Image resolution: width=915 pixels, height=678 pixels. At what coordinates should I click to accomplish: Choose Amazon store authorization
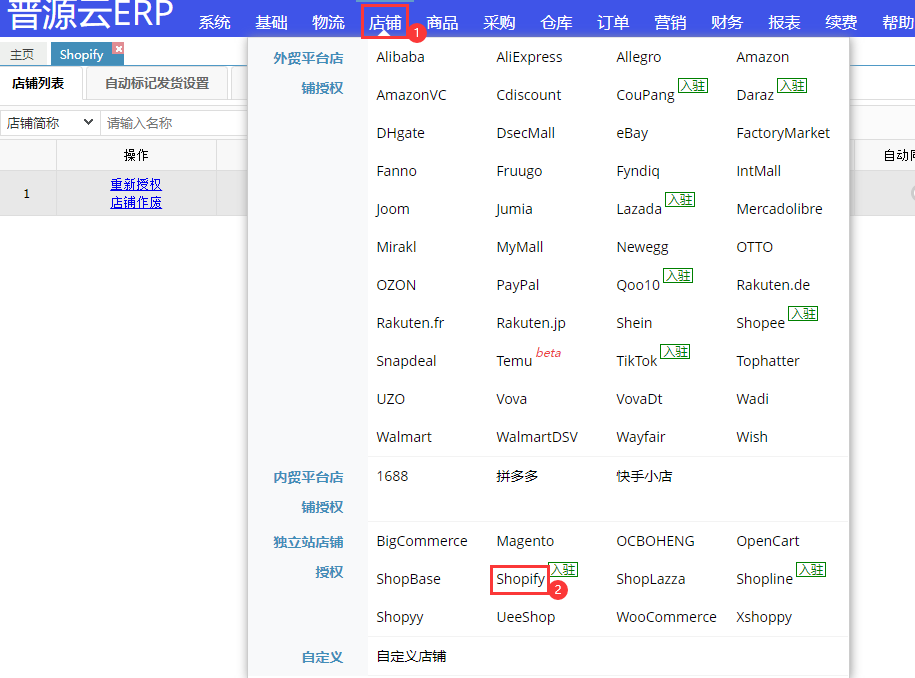[763, 57]
